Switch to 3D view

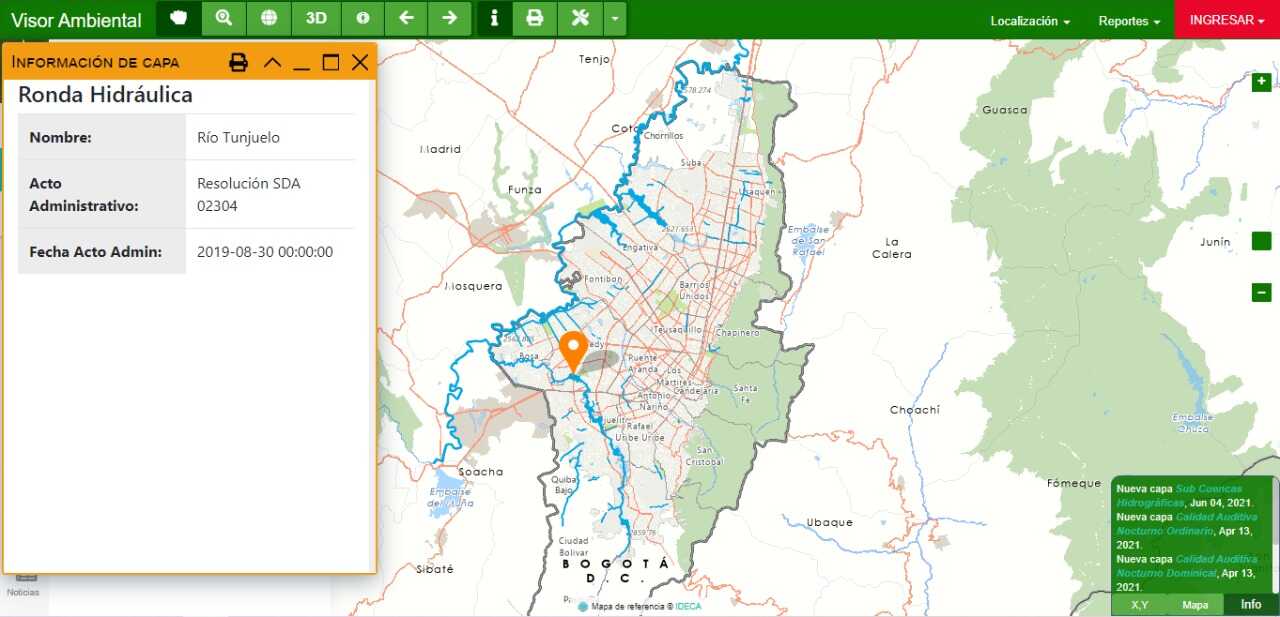point(316,19)
